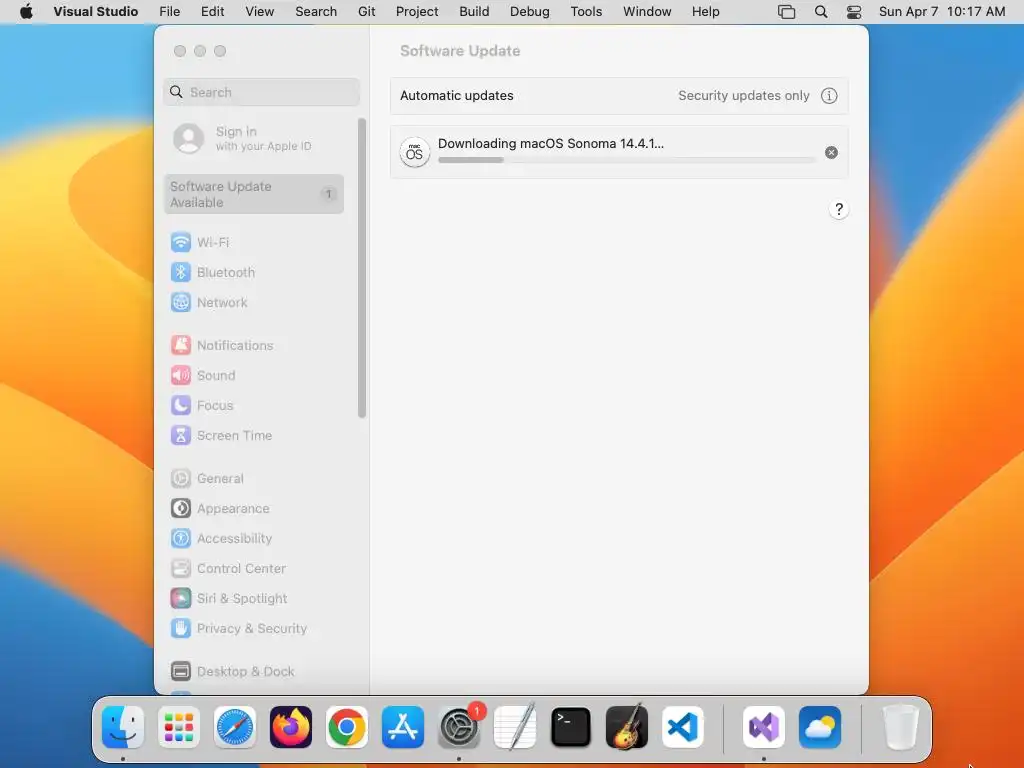1024x768 pixels.
Task: Open the Debug menu
Action: tap(530, 12)
